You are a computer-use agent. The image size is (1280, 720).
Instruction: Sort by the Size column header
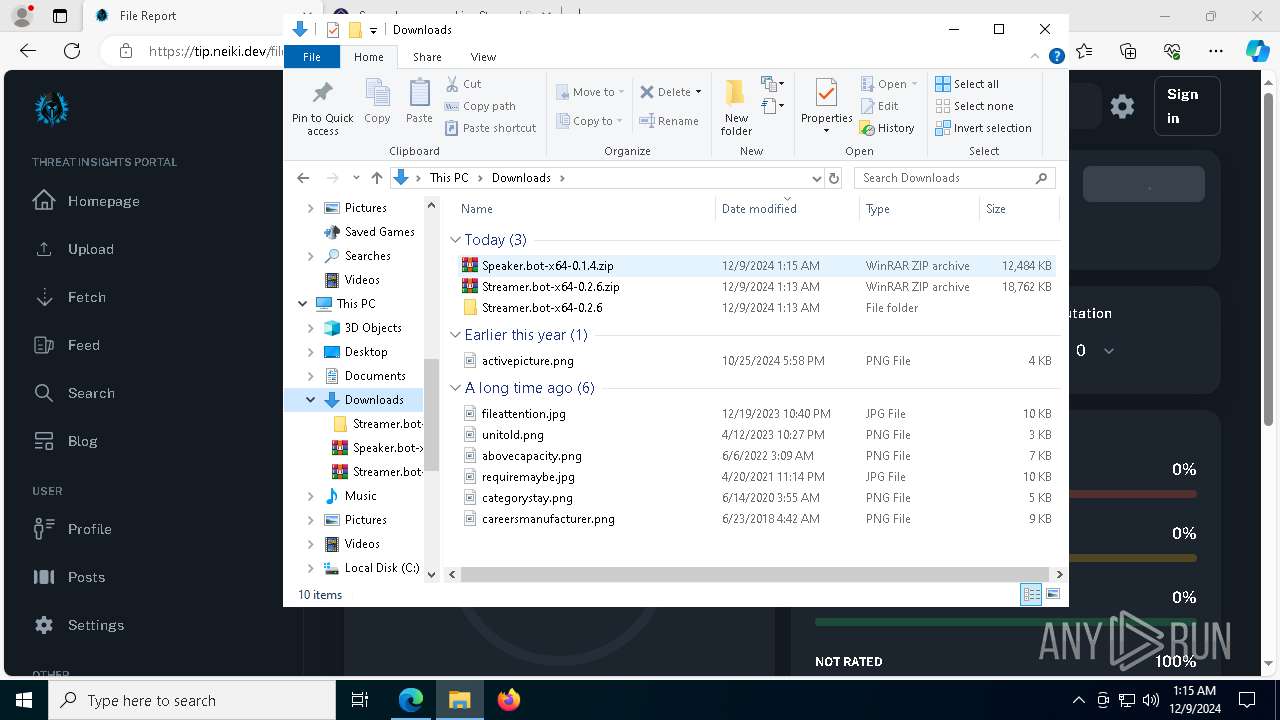[x=1018, y=209]
